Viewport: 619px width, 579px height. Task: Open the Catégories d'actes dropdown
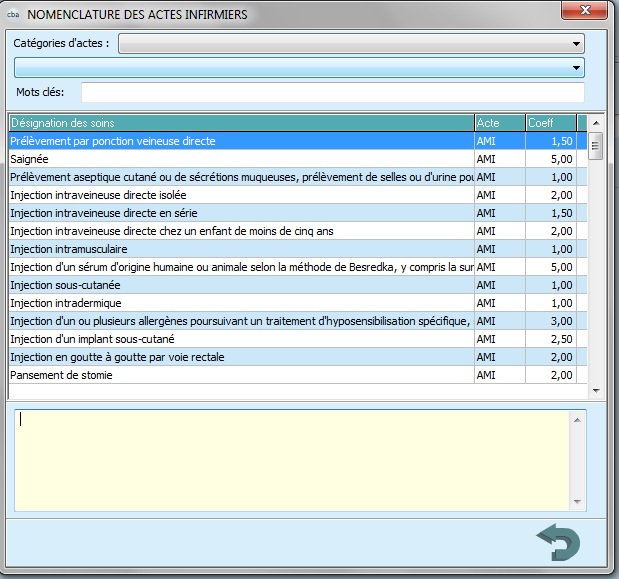[351, 43]
